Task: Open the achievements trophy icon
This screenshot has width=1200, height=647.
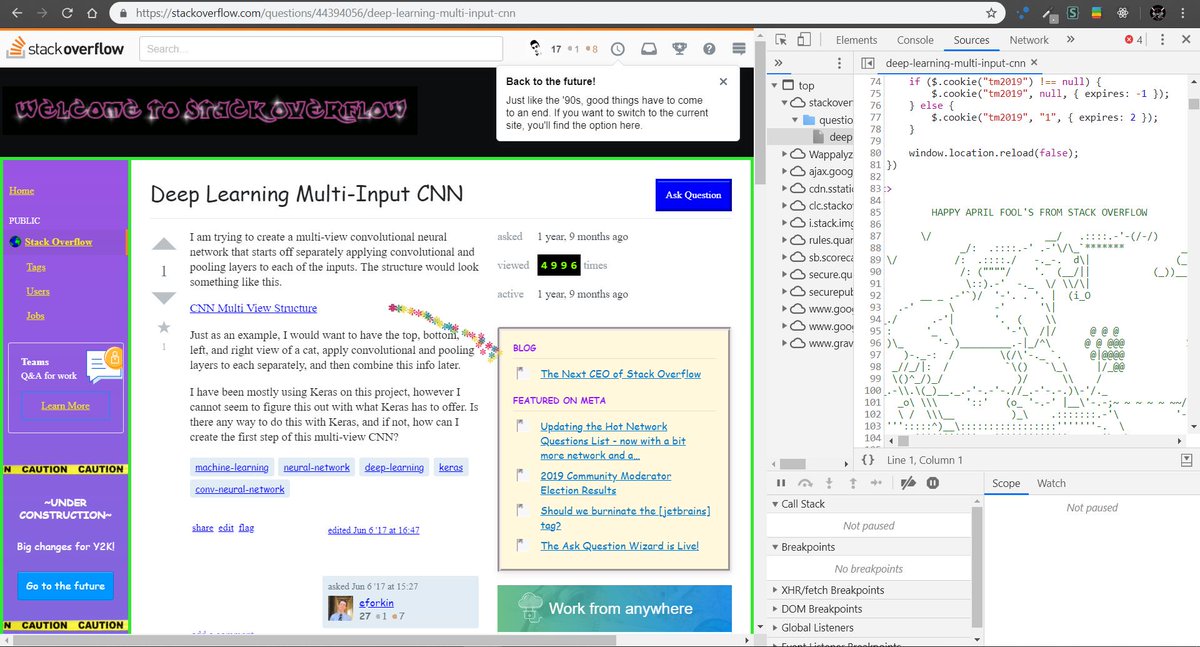Action: [x=679, y=48]
